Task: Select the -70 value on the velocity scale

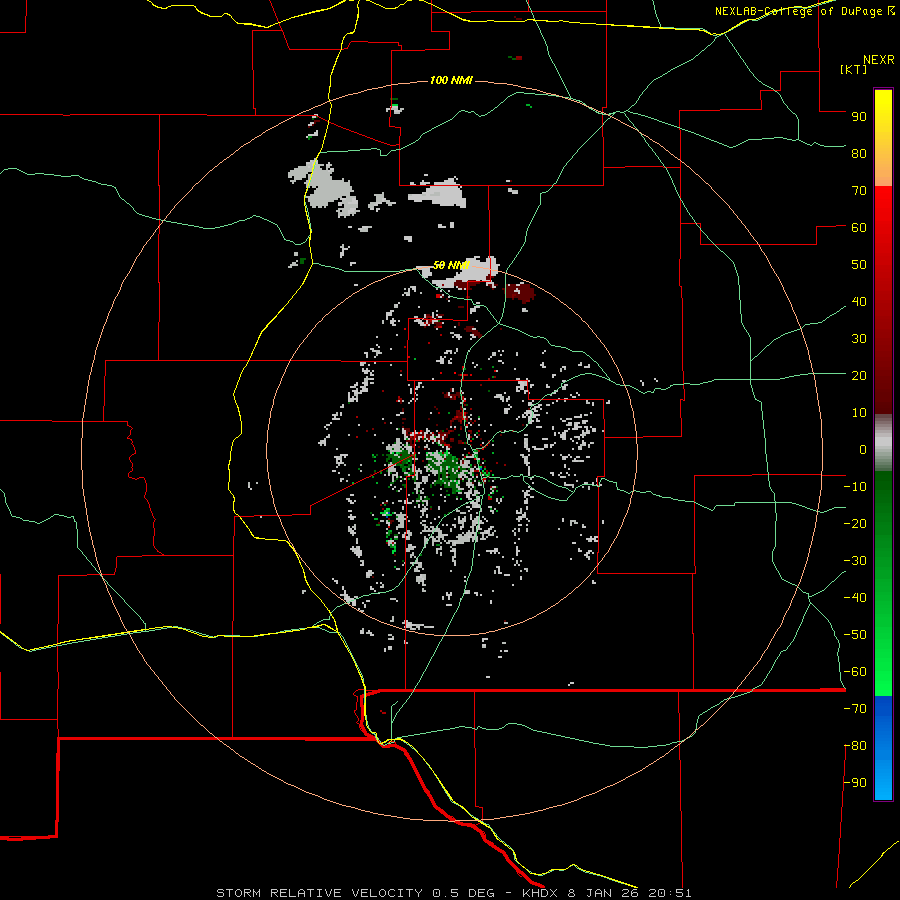Action: pyautogui.click(x=855, y=709)
